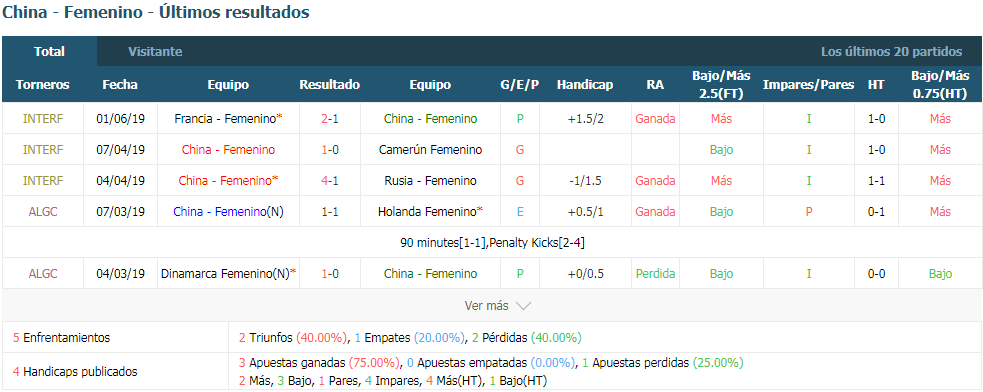Click the Rusia - Femenino team link
Image resolution: width=983 pixels, height=392 pixels.
[x=430, y=181]
